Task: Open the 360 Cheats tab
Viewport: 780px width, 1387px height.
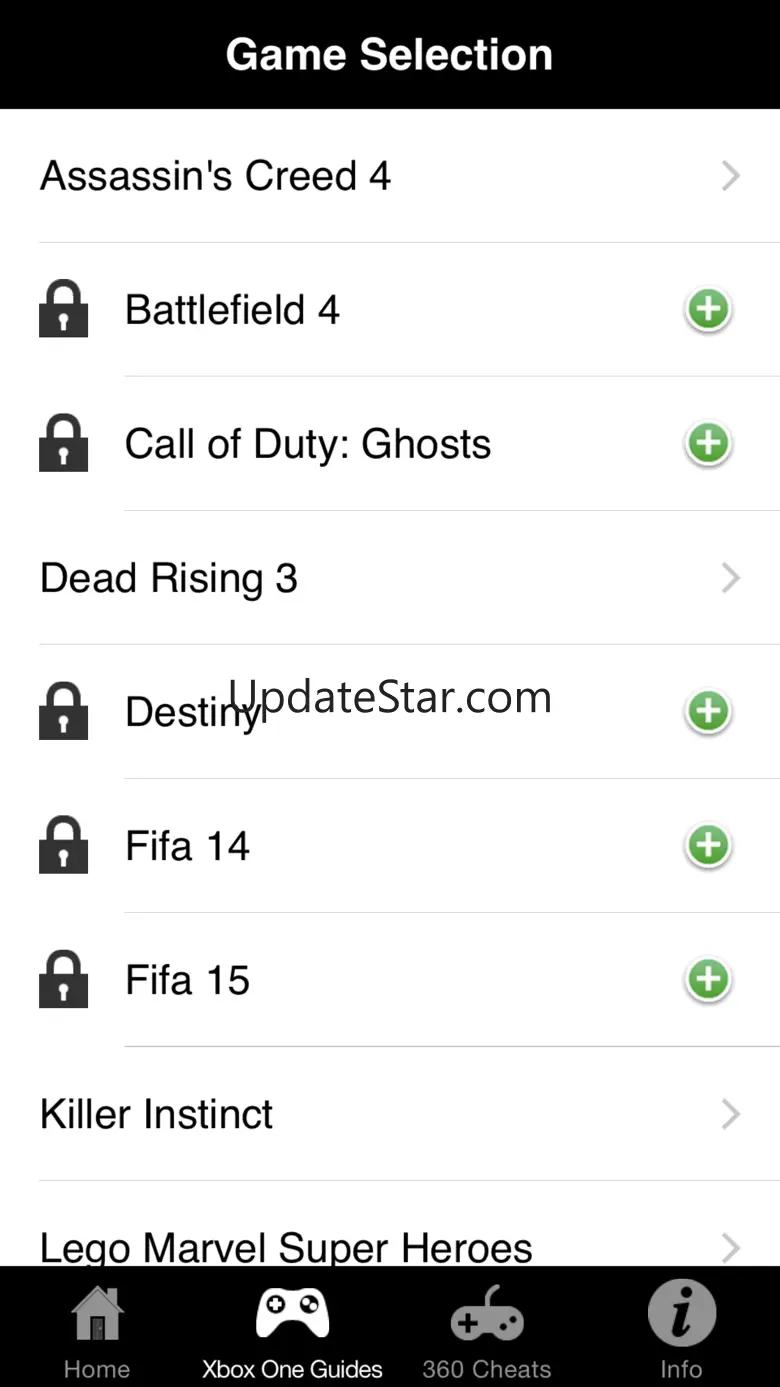Action: pos(487,1332)
